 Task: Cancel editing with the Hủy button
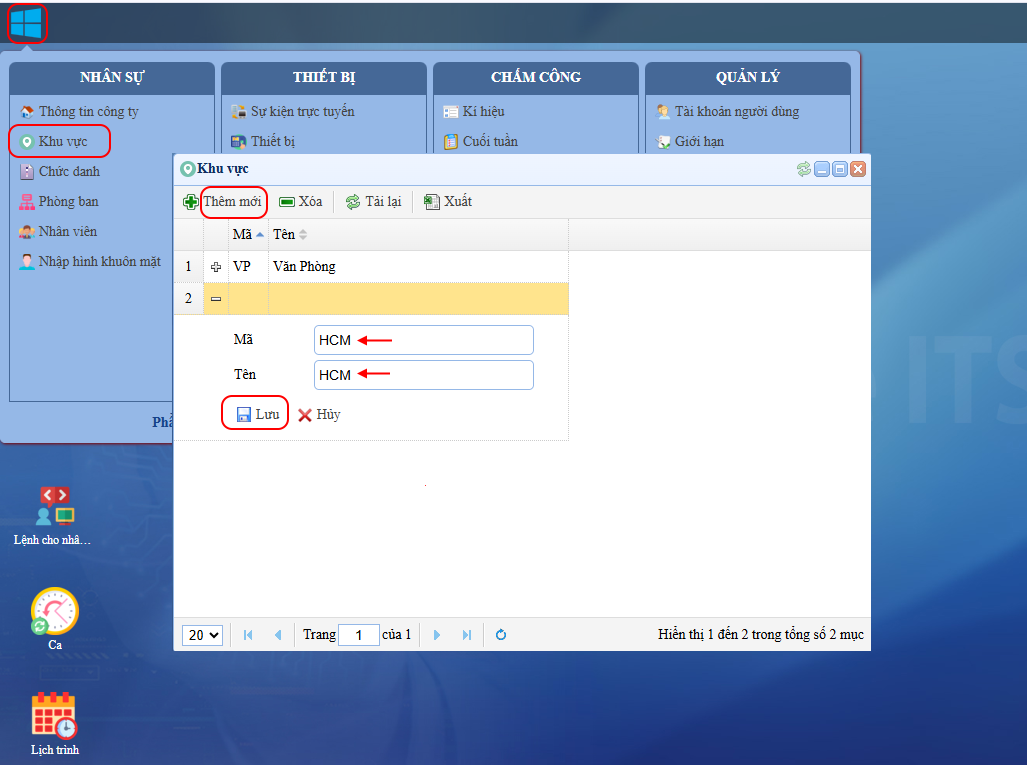tap(319, 414)
